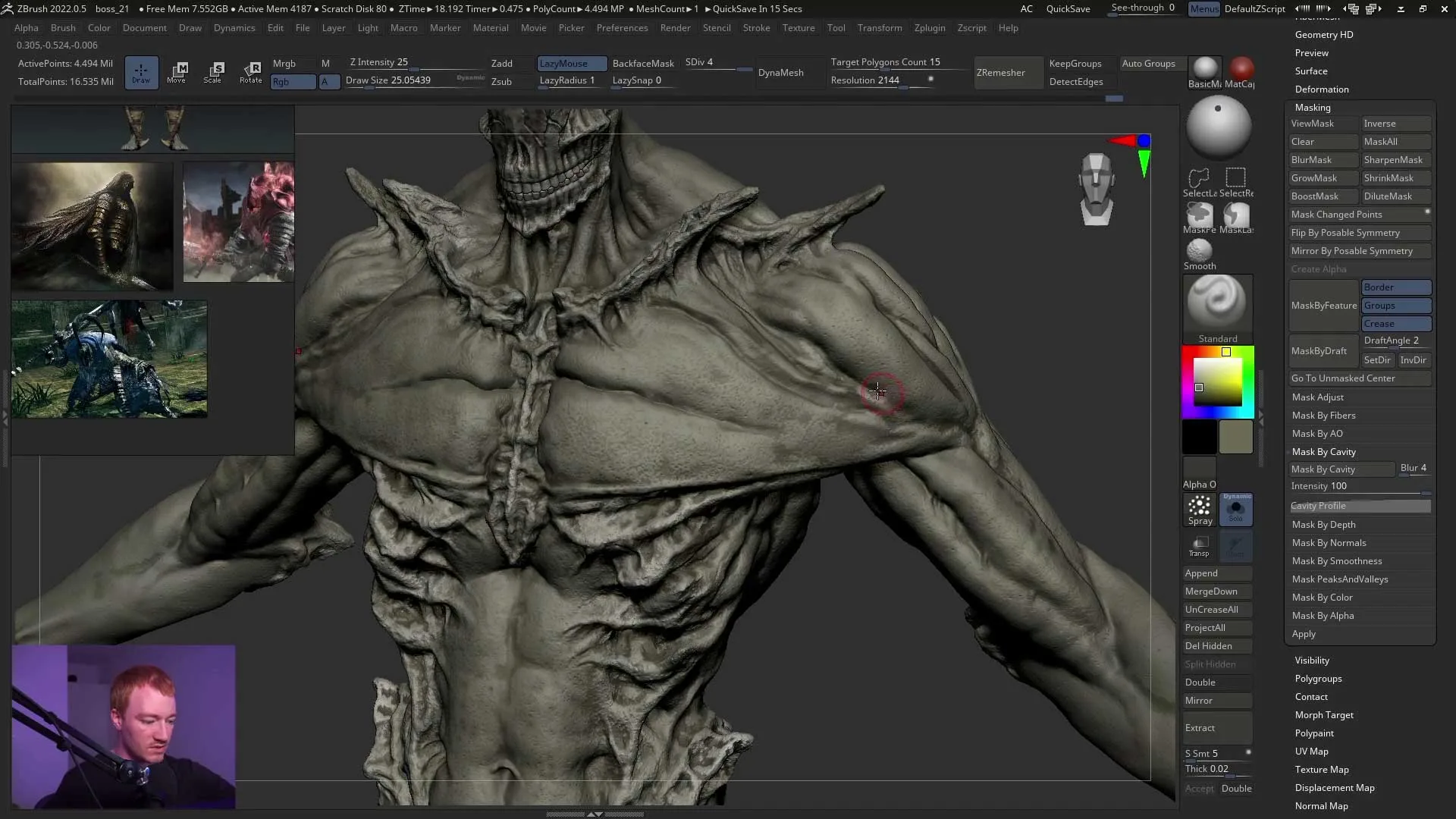
Task: Select the Smooth brush thumbnail
Action: (1198, 250)
